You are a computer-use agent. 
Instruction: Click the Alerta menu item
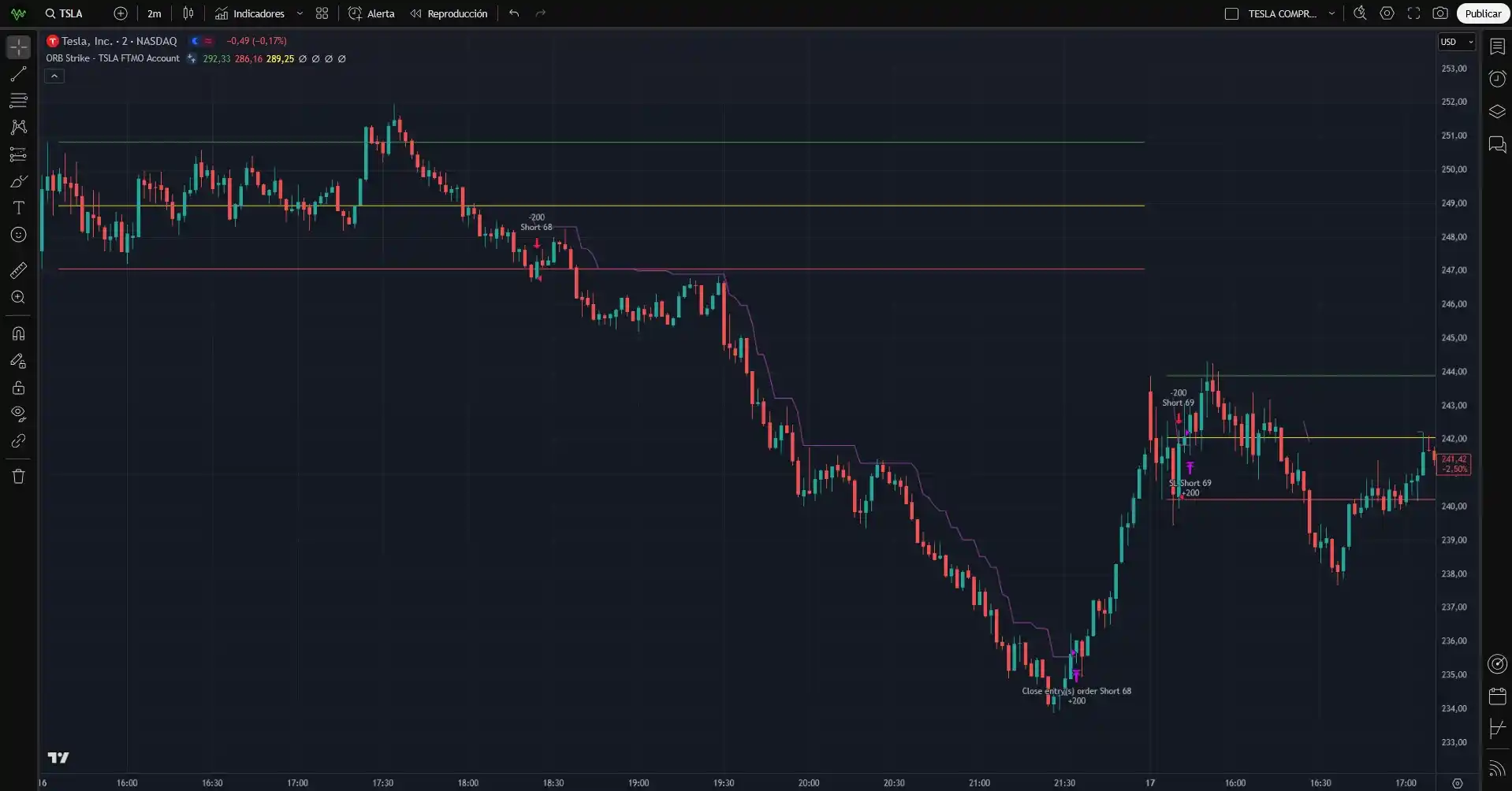[x=371, y=13]
